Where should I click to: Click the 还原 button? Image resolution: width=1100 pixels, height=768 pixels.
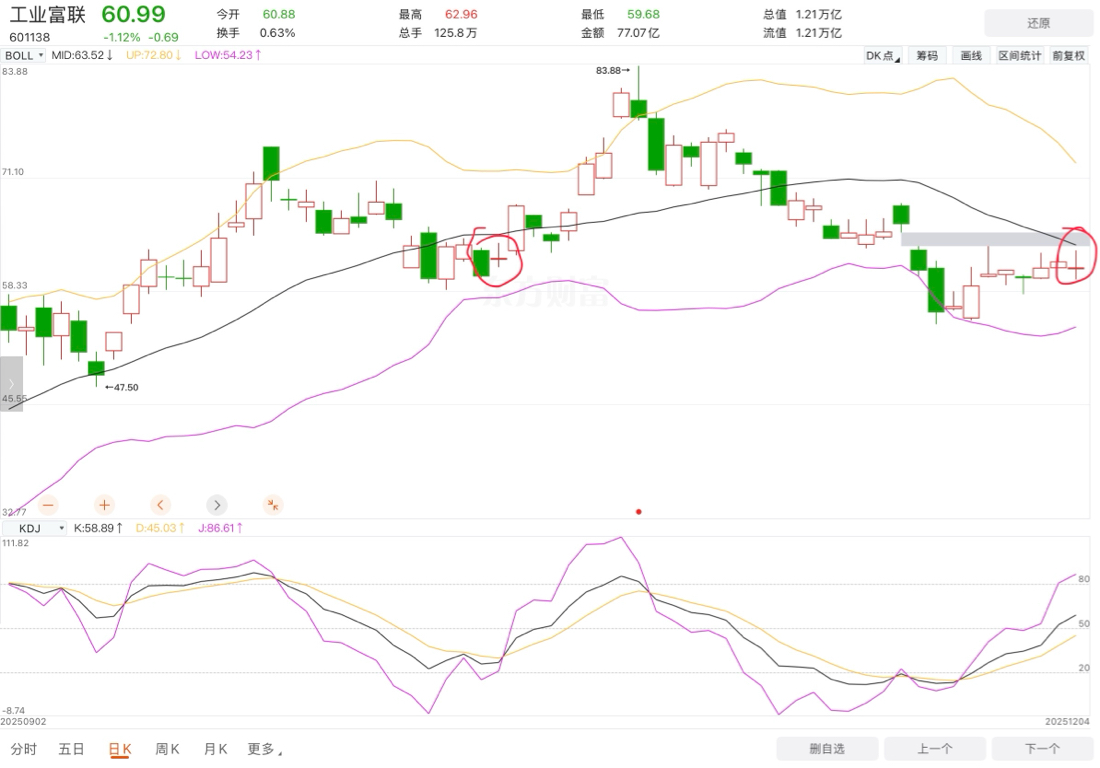tap(1038, 23)
